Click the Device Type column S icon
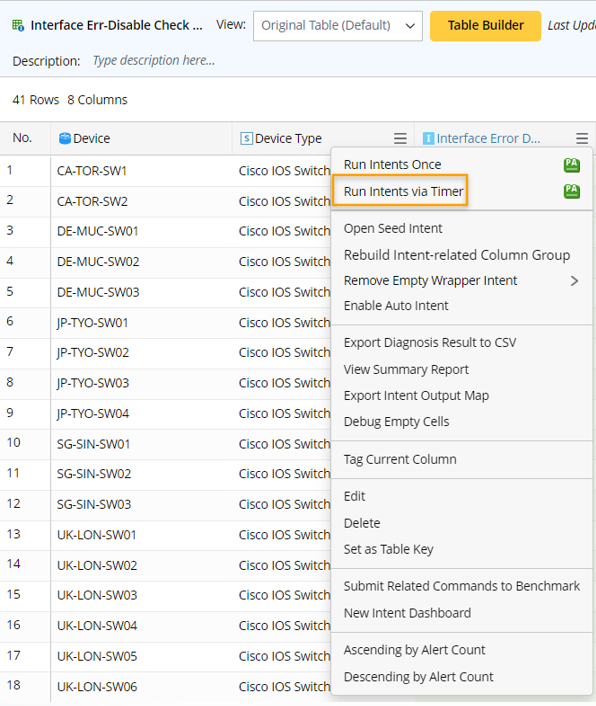Screen dimensions: 596x706 click(246, 138)
